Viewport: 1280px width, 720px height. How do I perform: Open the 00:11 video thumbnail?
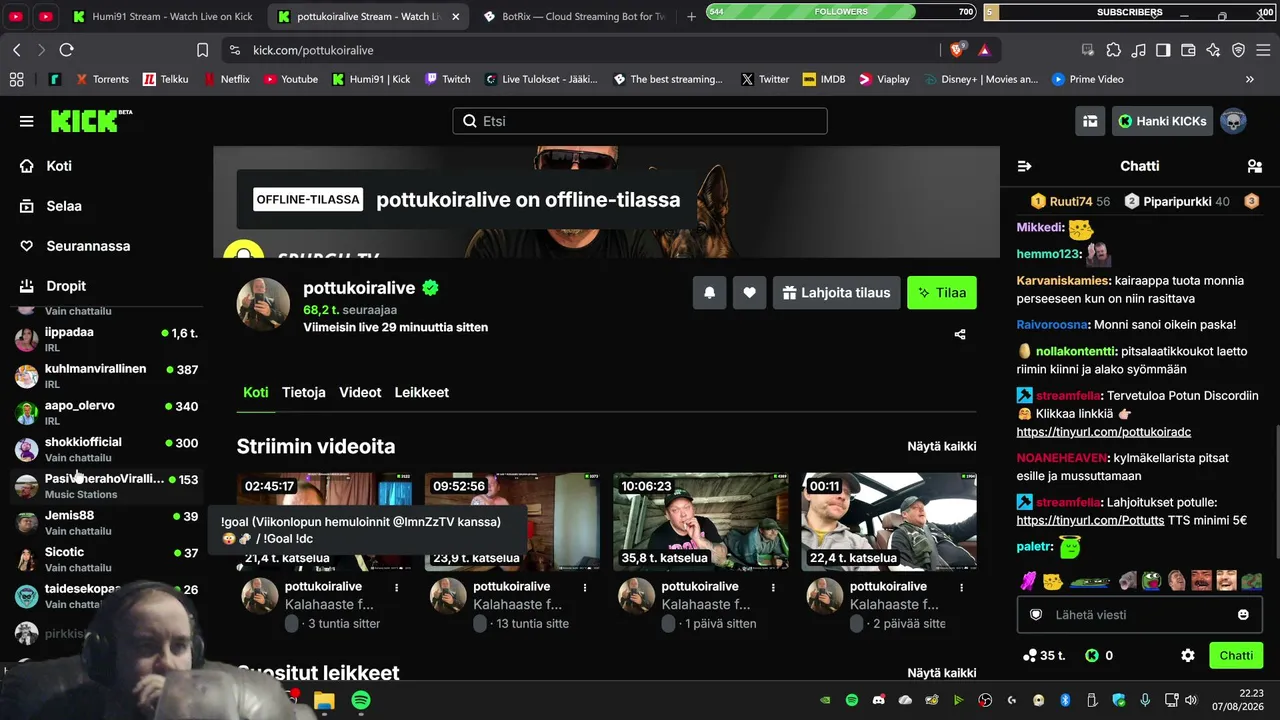click(x=889, y=522)
